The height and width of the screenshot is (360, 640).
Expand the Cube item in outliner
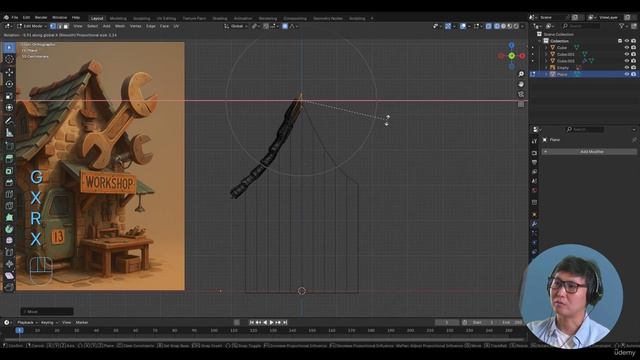coord(547,48)
